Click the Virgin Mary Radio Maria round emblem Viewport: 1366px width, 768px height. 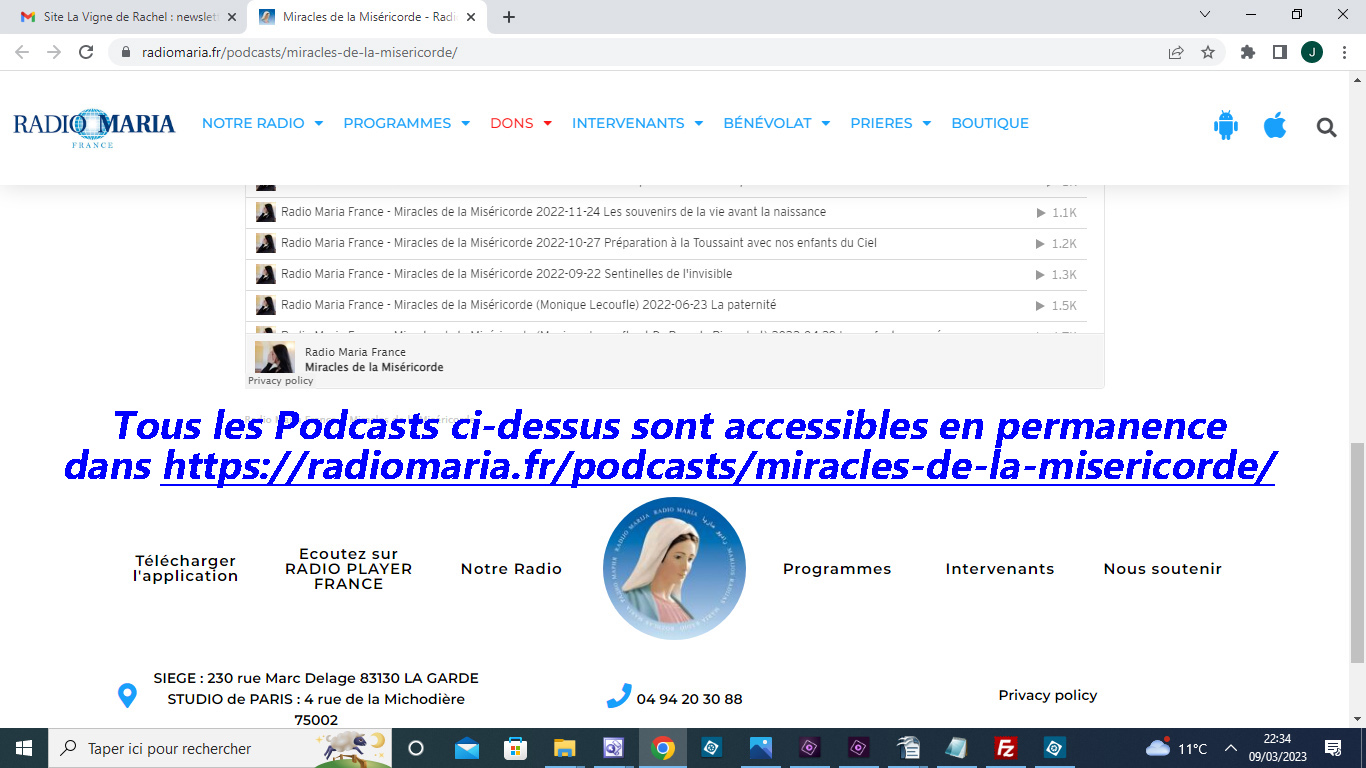coord(674,568)
